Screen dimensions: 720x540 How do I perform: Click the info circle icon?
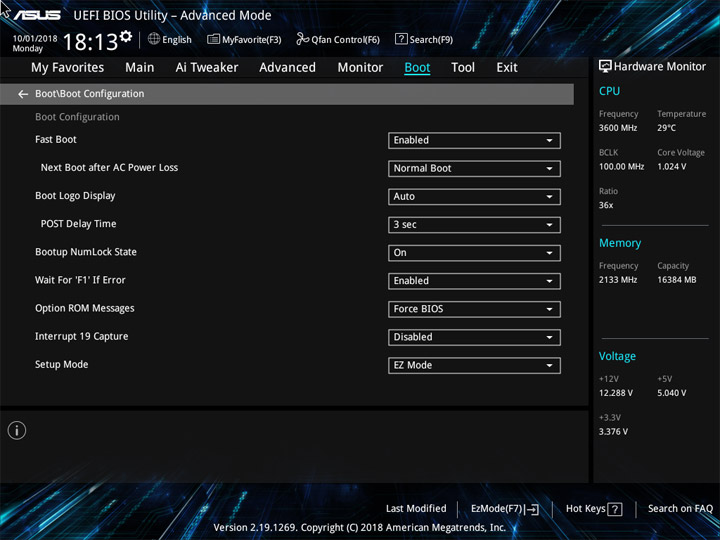click(17, 430)
